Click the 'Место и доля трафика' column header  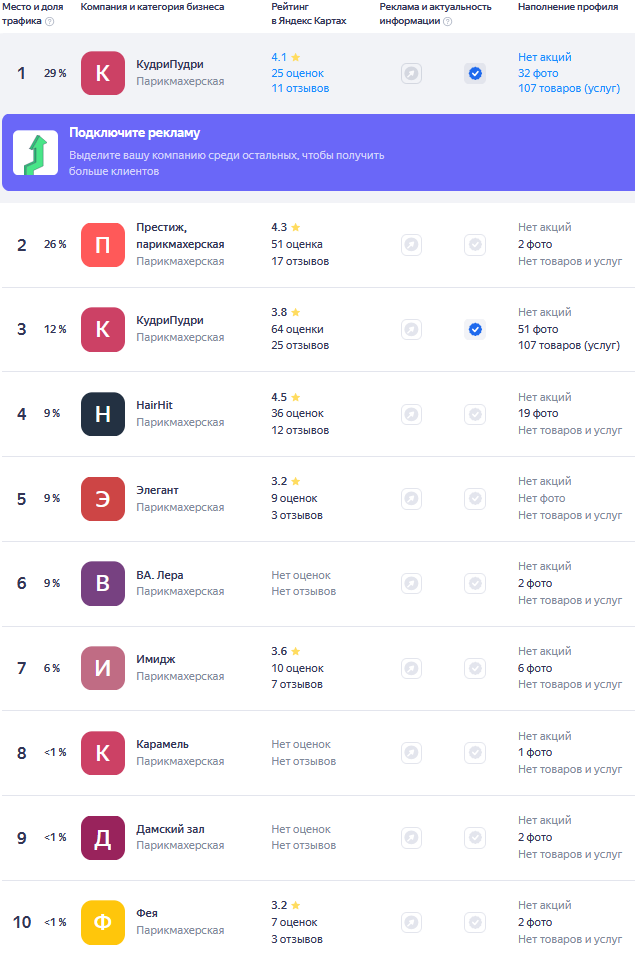click(x=32, y=13)
